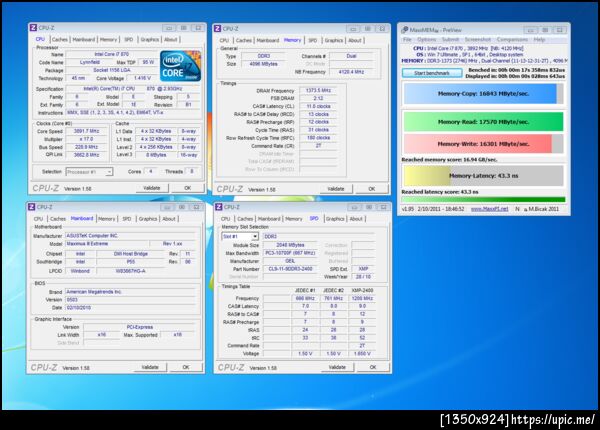Click the DRAM Frequency value 1373.5 MHz

pyautogui.click(x=318, y=90)
